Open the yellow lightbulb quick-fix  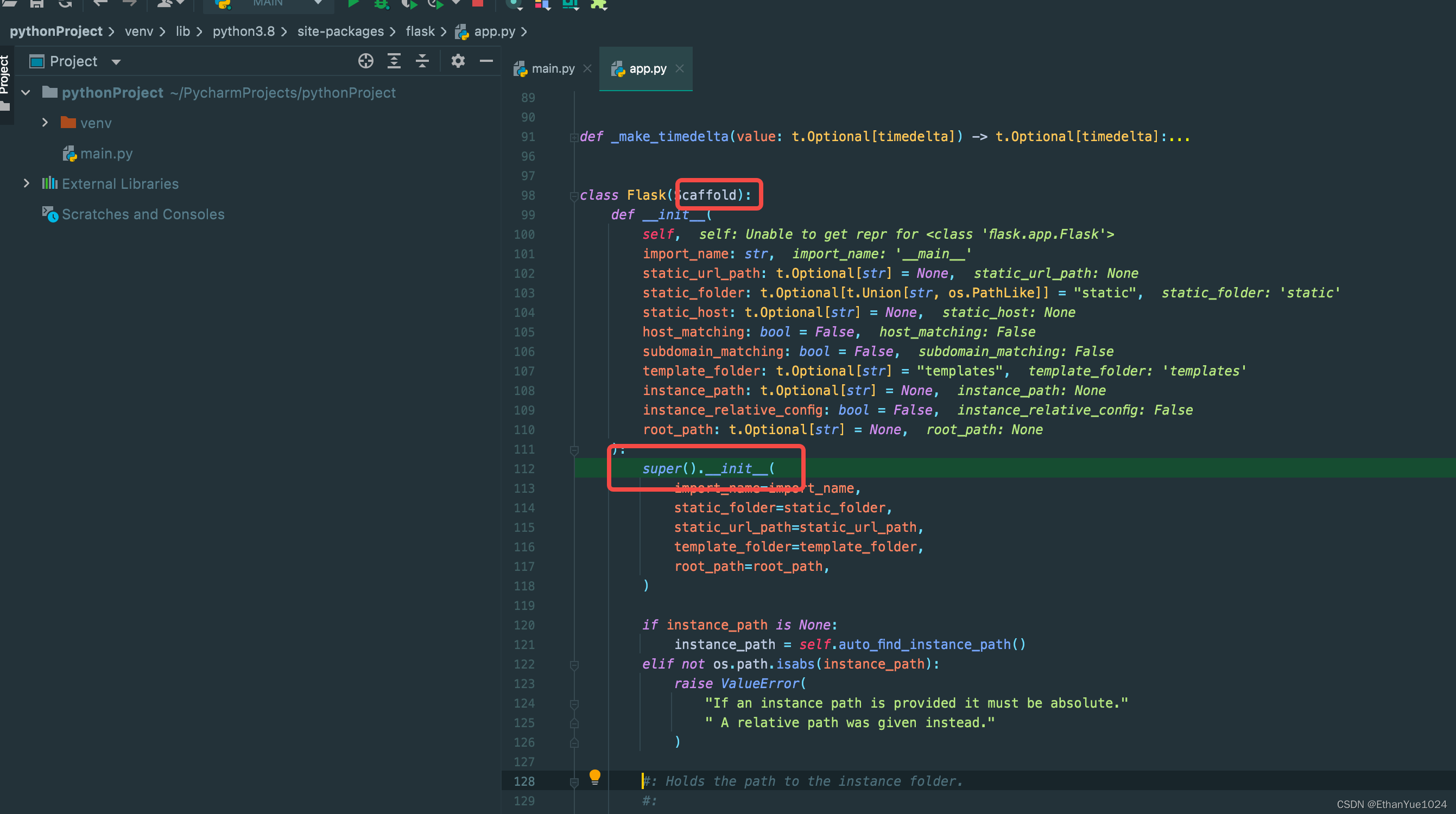pyautogui.click(x=594, y=777)
